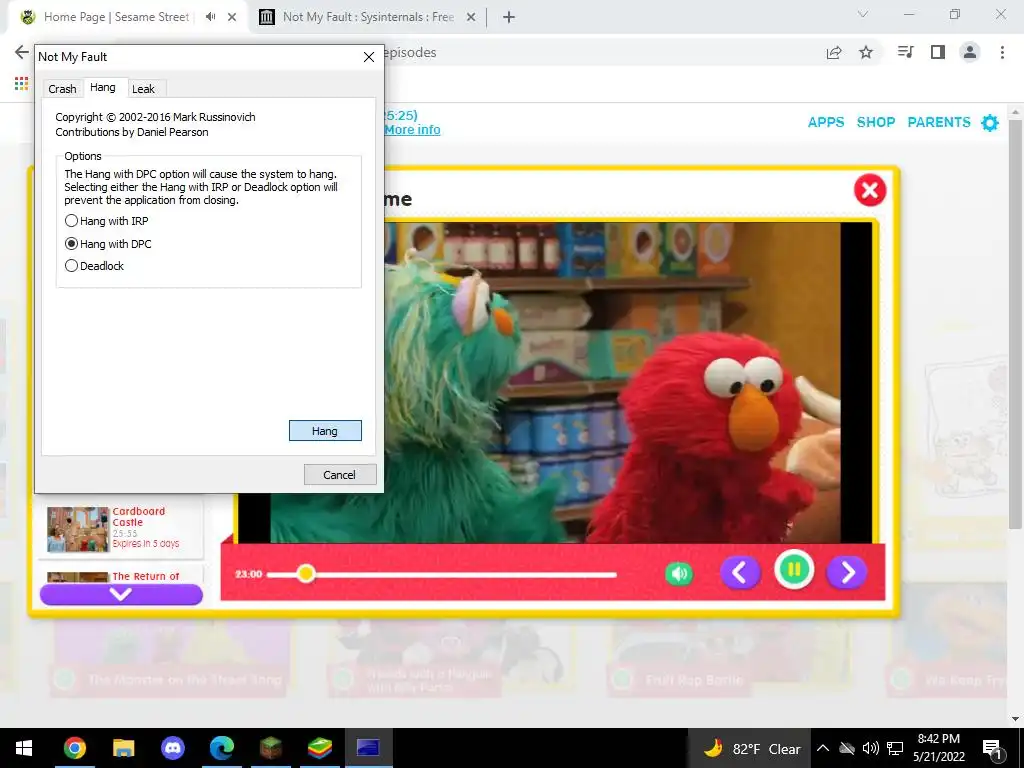This screenshot has width=1024, height=768.
Task: Pause the video with the green pause button
Action: coord(794,569)
